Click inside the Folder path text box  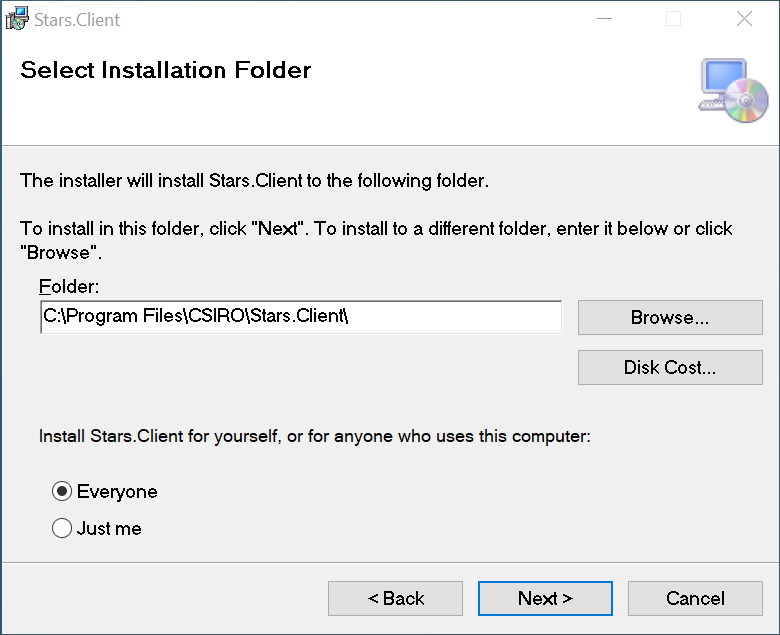(x=300, y=317)
